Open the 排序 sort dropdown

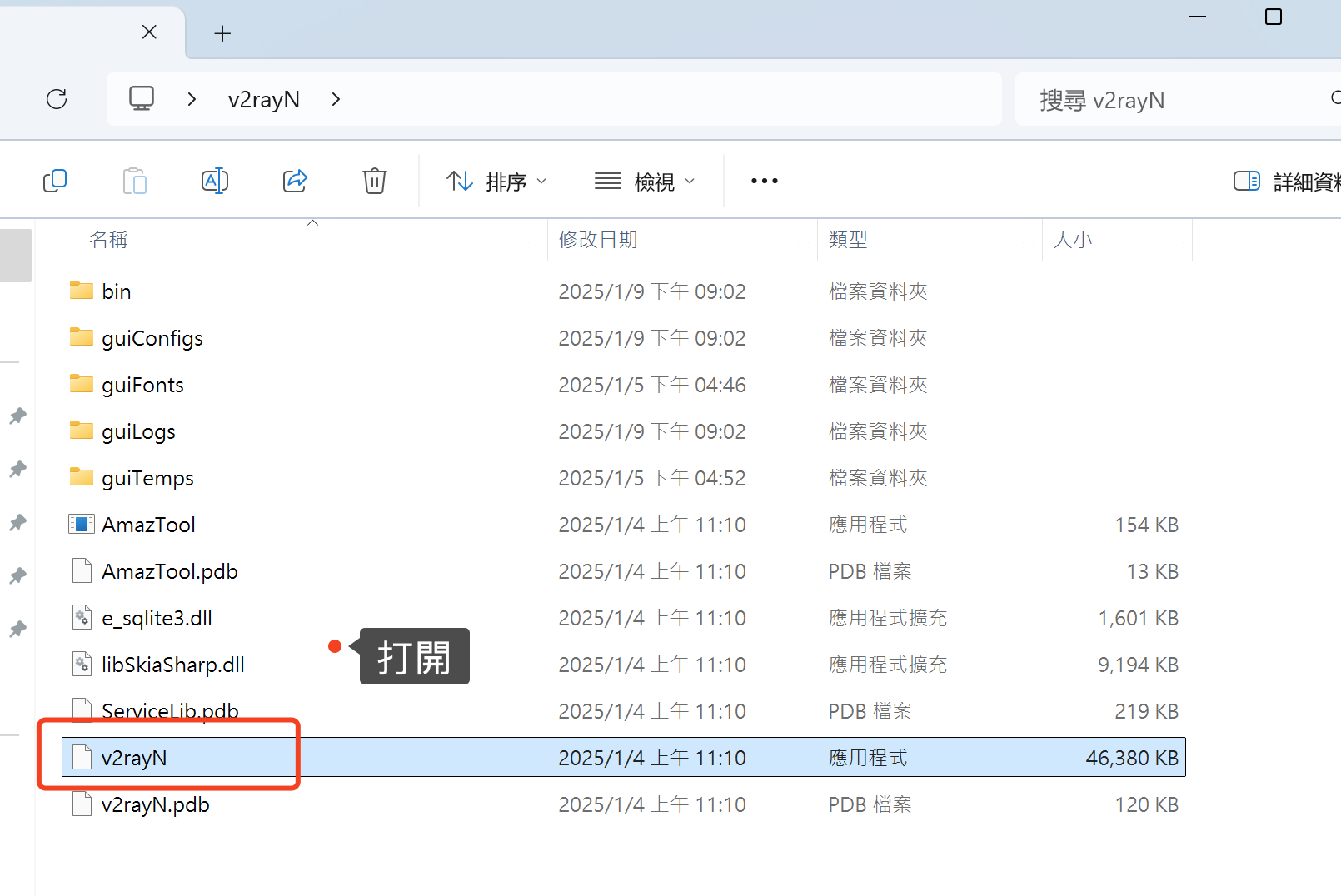point(496,182)
